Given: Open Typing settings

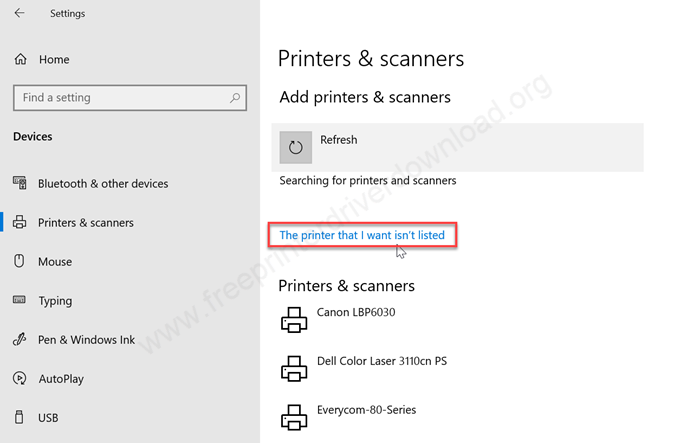Looking at the screenshot, I should coord(55,301).
